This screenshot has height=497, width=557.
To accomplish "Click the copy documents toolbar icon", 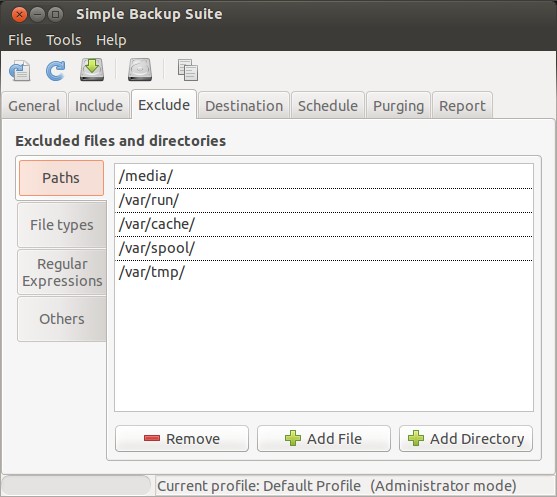I will tap(188, 70).
